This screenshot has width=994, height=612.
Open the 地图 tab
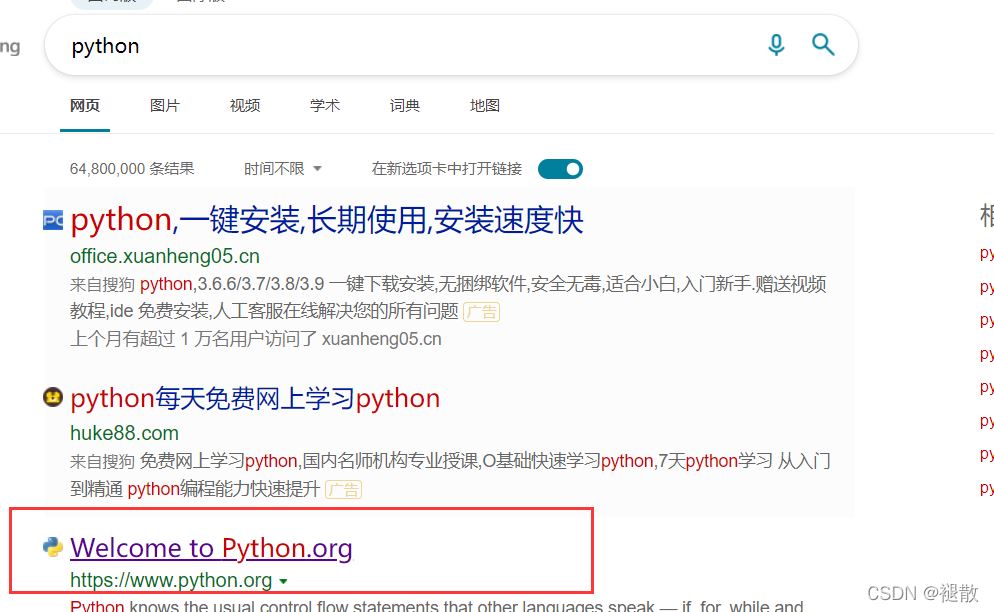tap(484, 105)
